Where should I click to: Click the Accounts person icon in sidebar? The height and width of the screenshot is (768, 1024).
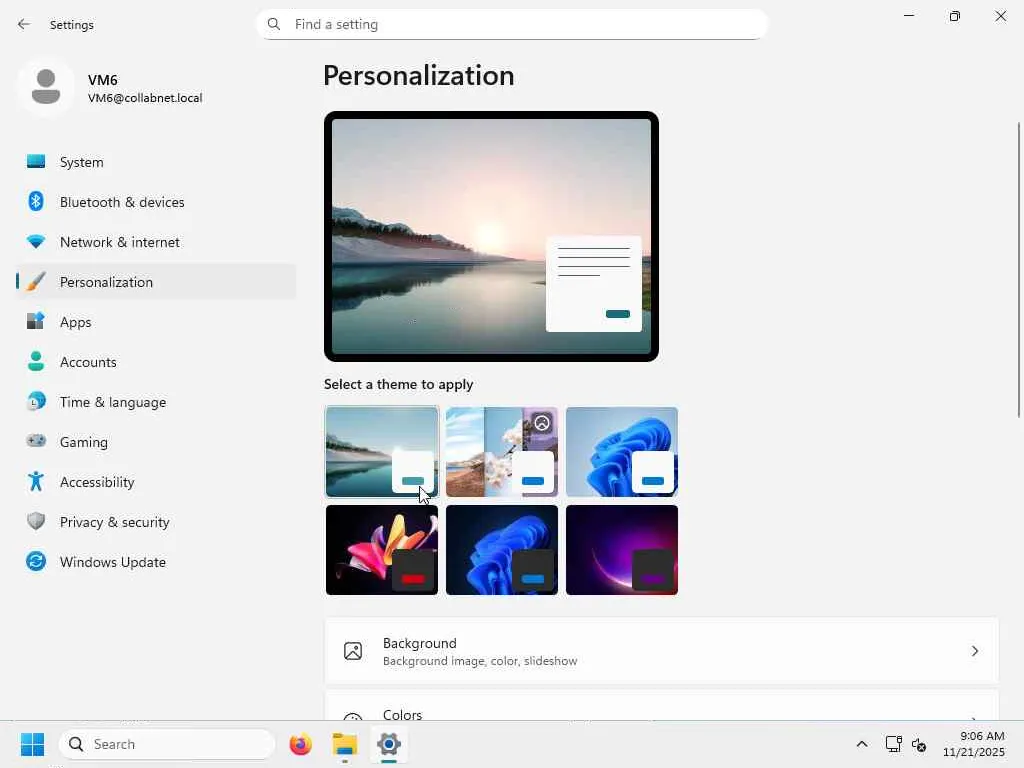(36, 361)
